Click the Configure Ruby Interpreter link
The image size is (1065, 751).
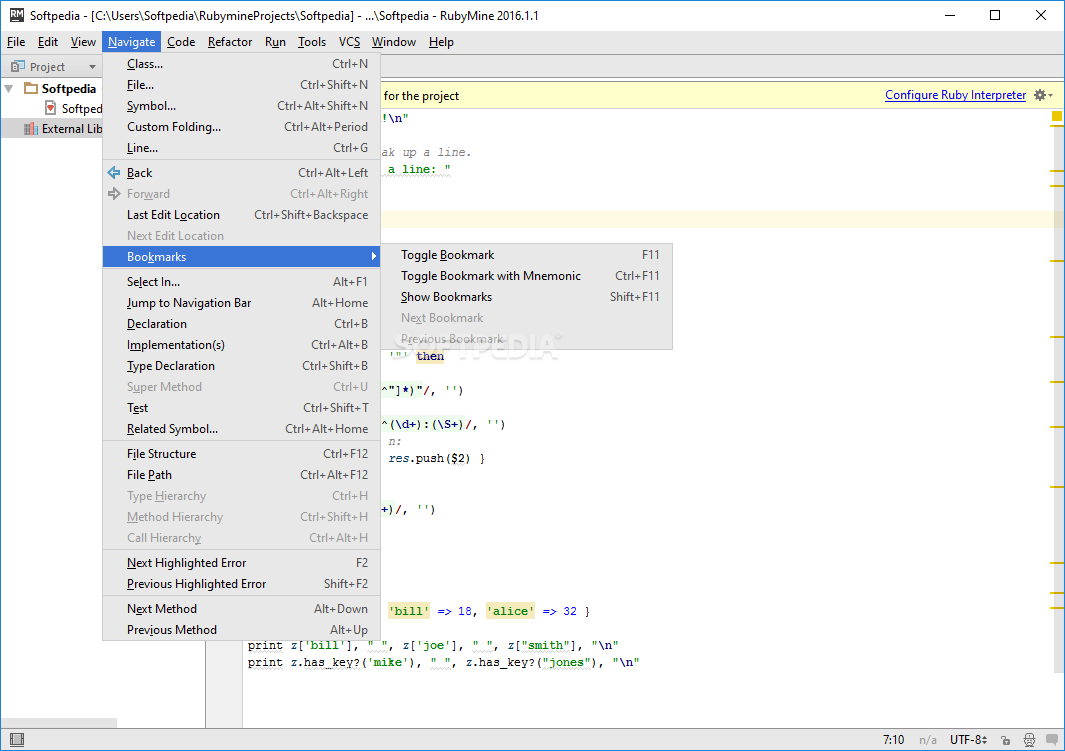pos(955,95)
